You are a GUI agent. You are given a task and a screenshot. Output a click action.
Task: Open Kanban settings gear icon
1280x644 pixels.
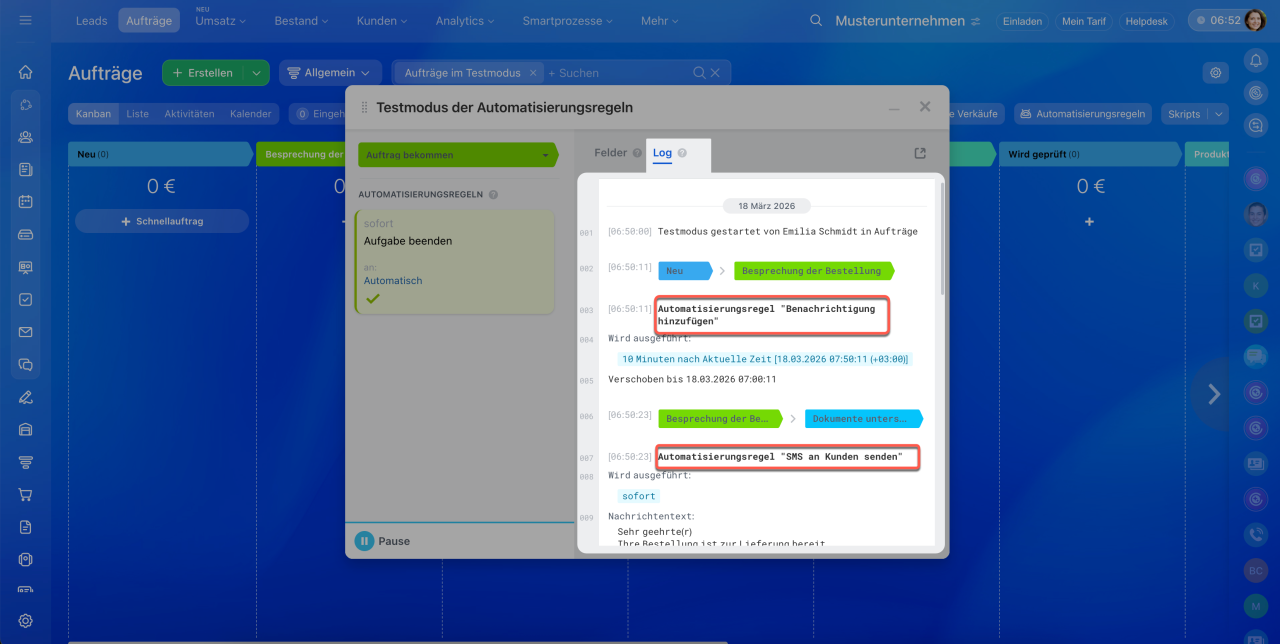[x=1216, y=72]
